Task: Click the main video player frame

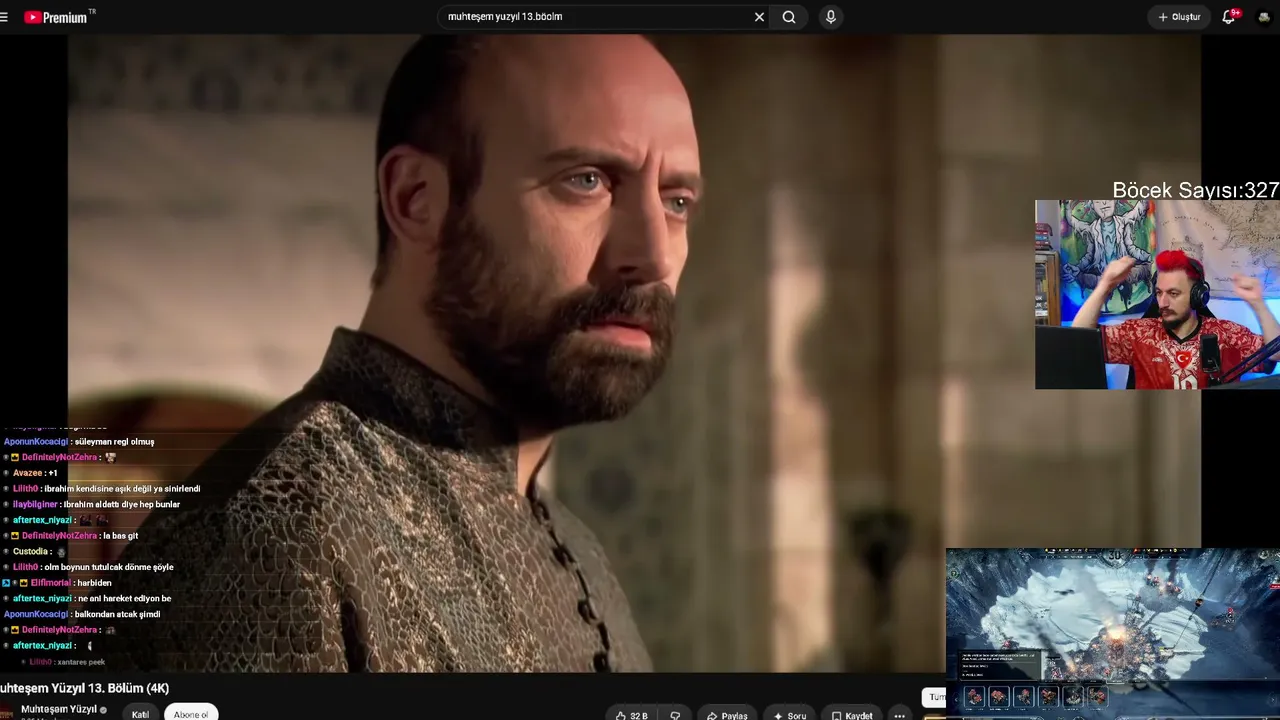Action: pos(634,353)
